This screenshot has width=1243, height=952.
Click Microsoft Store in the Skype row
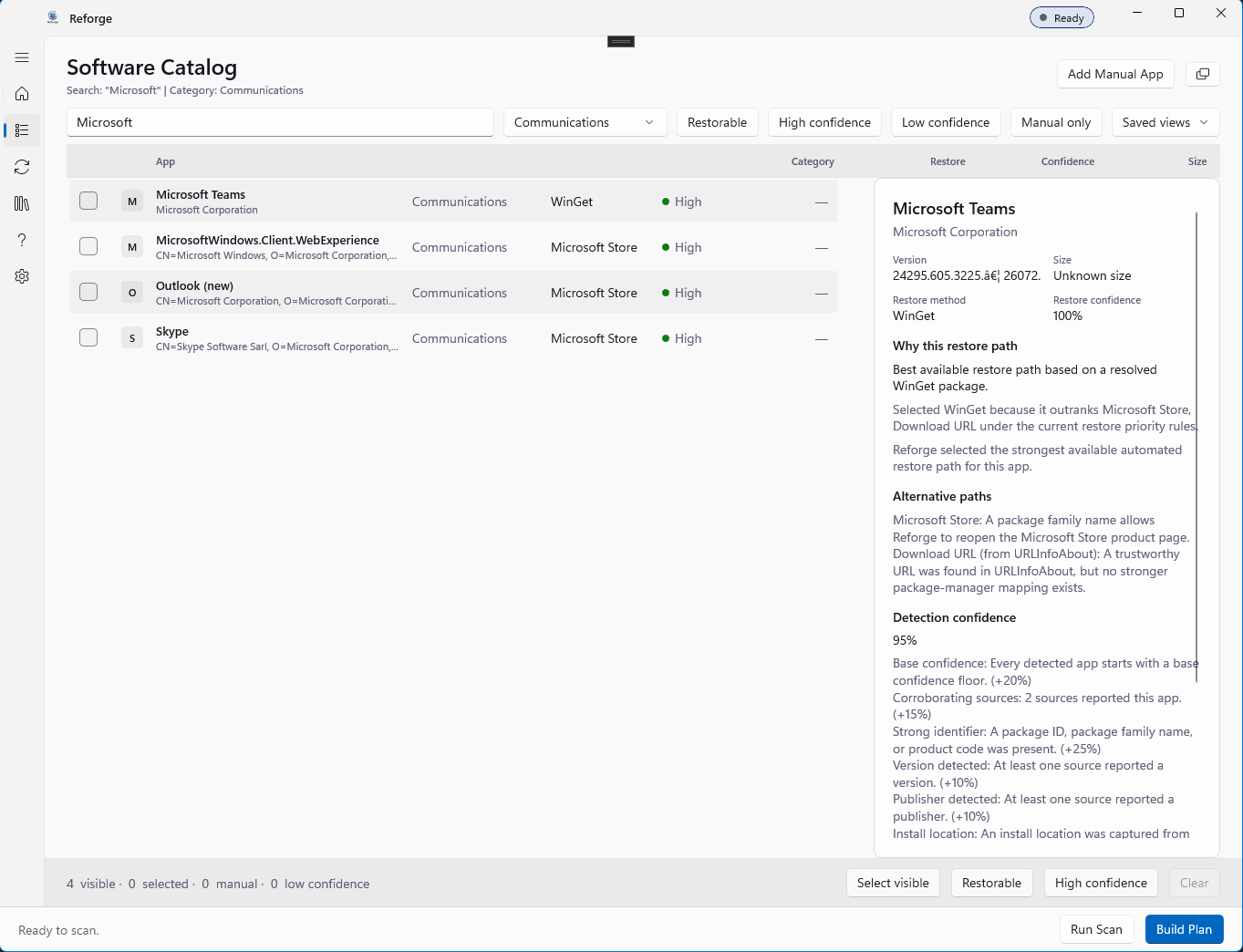tap(594, 338)
